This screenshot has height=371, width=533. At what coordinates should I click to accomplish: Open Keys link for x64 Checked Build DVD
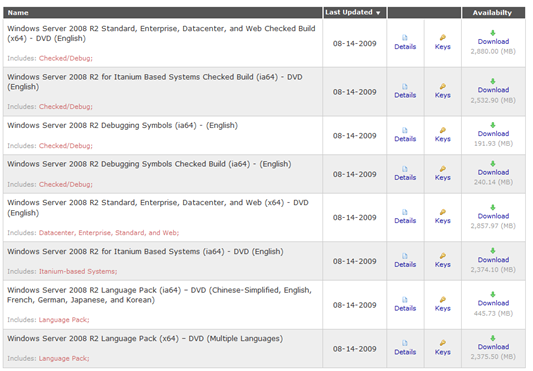443,47
